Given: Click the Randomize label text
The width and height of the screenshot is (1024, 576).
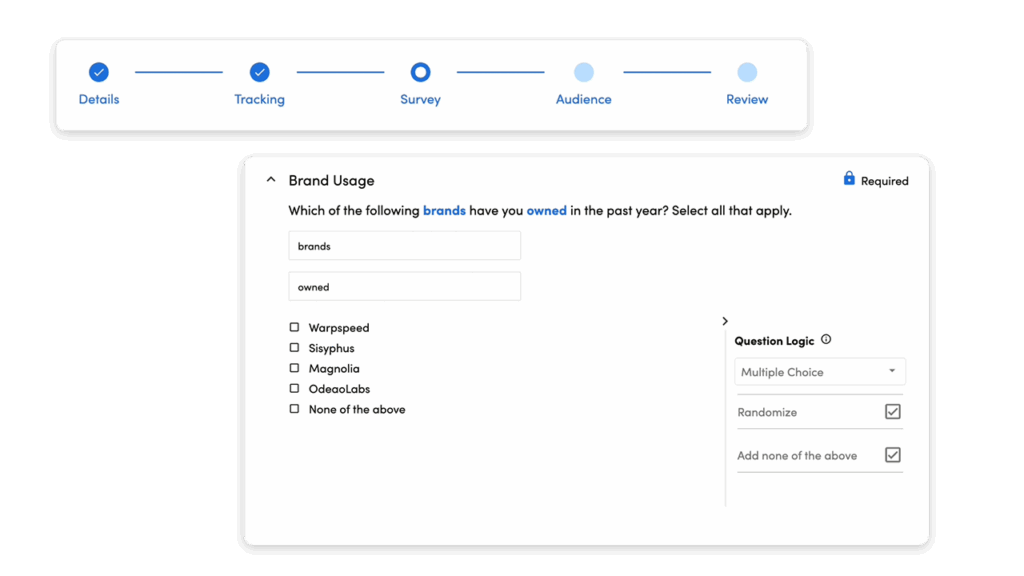Looking at the screenshot, I should pos(767,412).
